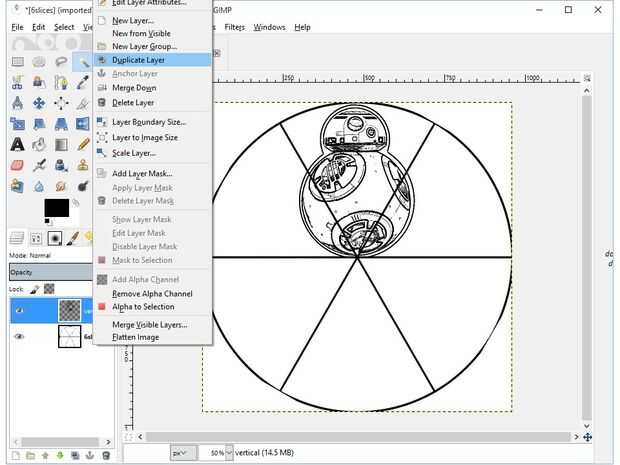Select the Alignment tool
620x465 pixels.
[x=60, y=104]
